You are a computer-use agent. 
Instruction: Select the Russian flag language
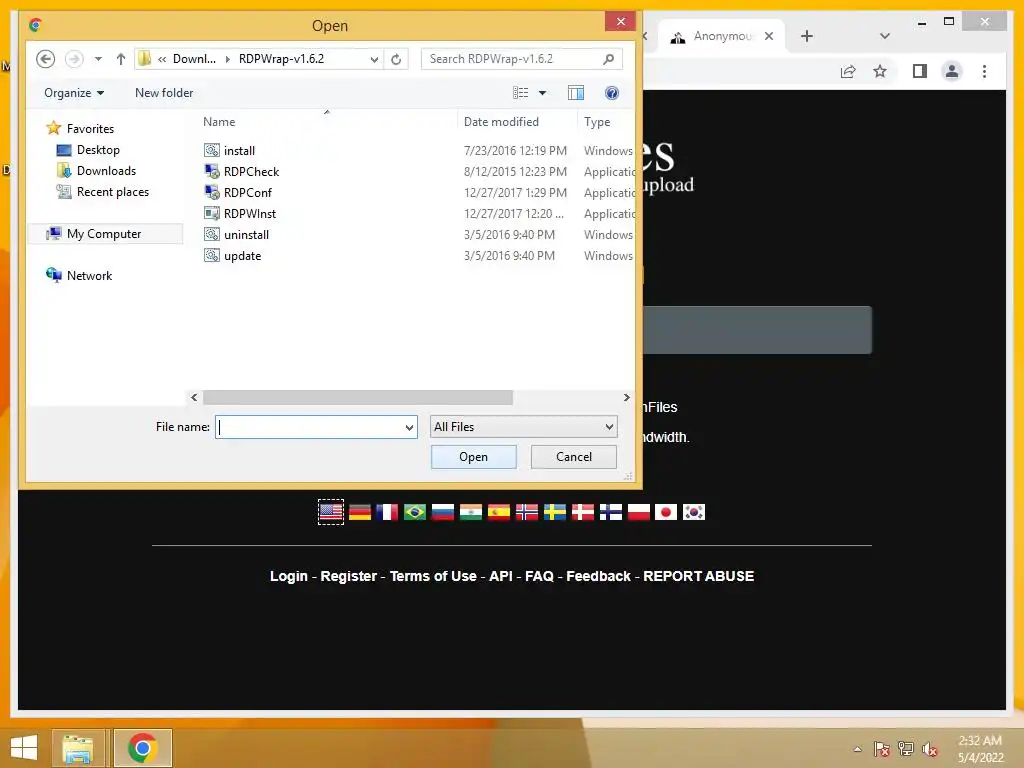tap(443, 512)
